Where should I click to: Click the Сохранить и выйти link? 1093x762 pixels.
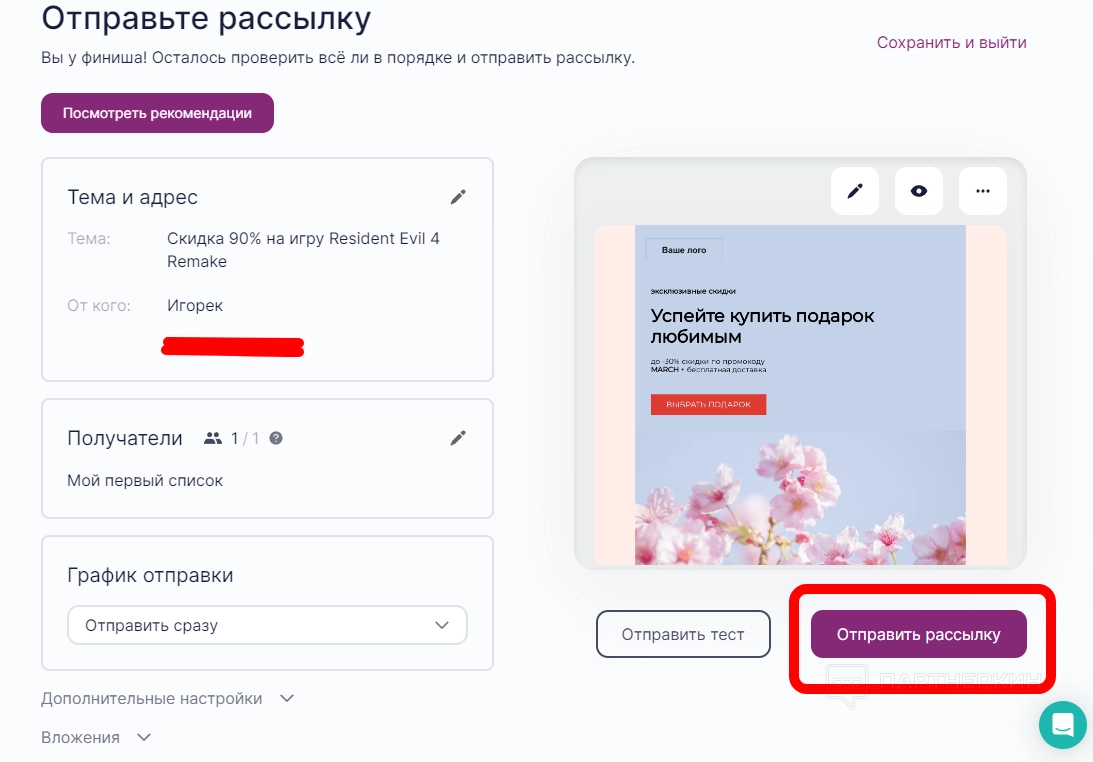pyautogui.click(x=951, y=42)
